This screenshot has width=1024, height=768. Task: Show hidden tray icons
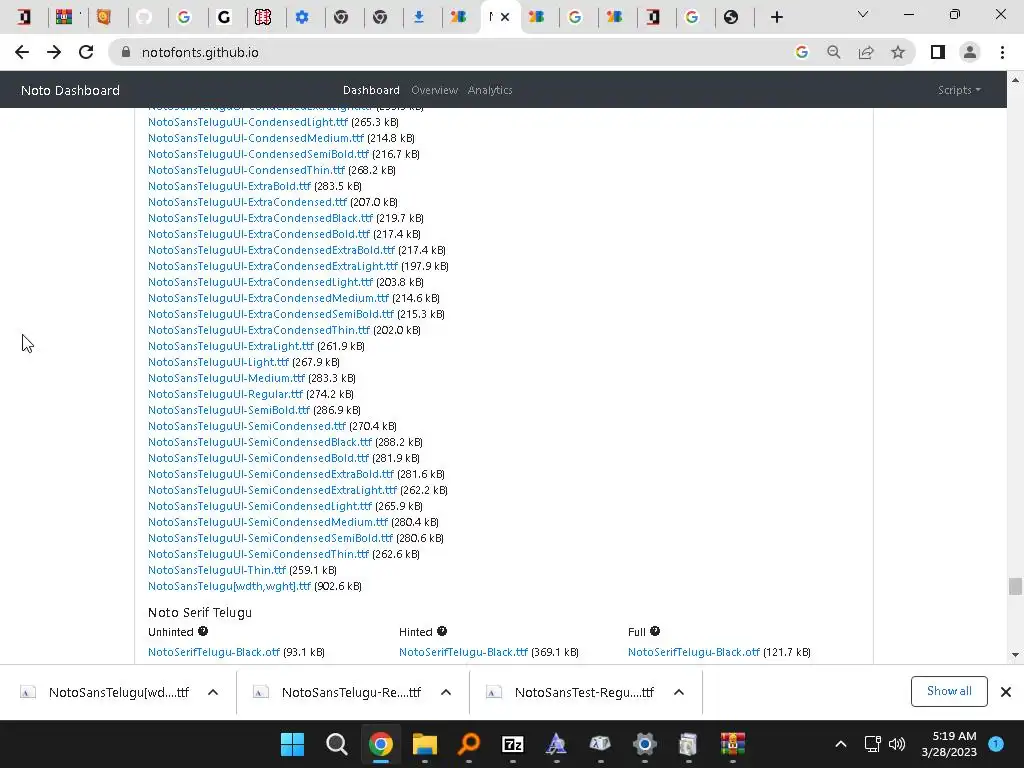[x=841, y=744]
